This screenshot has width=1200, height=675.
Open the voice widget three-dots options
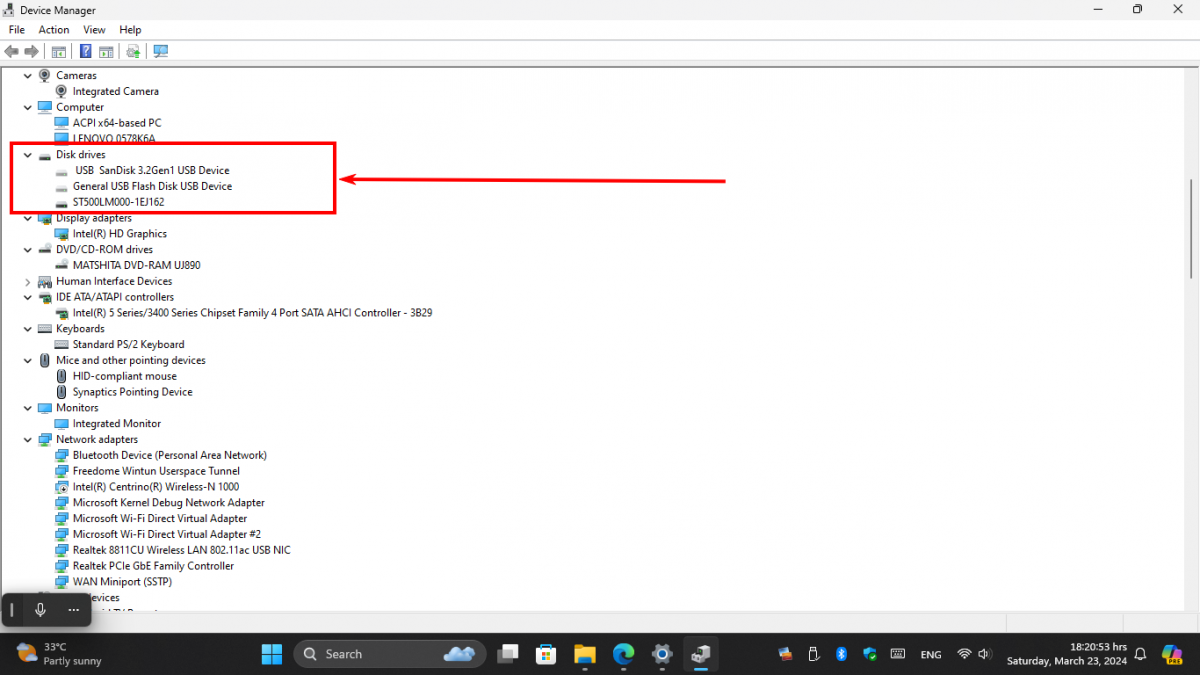(x=73, y=609)
